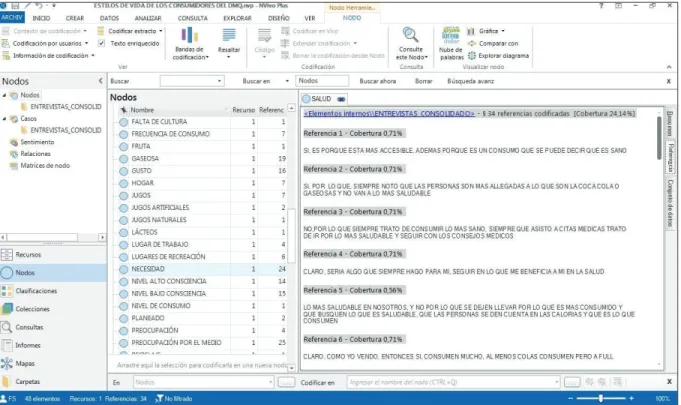The height and width of the screenshot is (405, 681).
Task: Close the find bar with X
Action: coord(669,81)
